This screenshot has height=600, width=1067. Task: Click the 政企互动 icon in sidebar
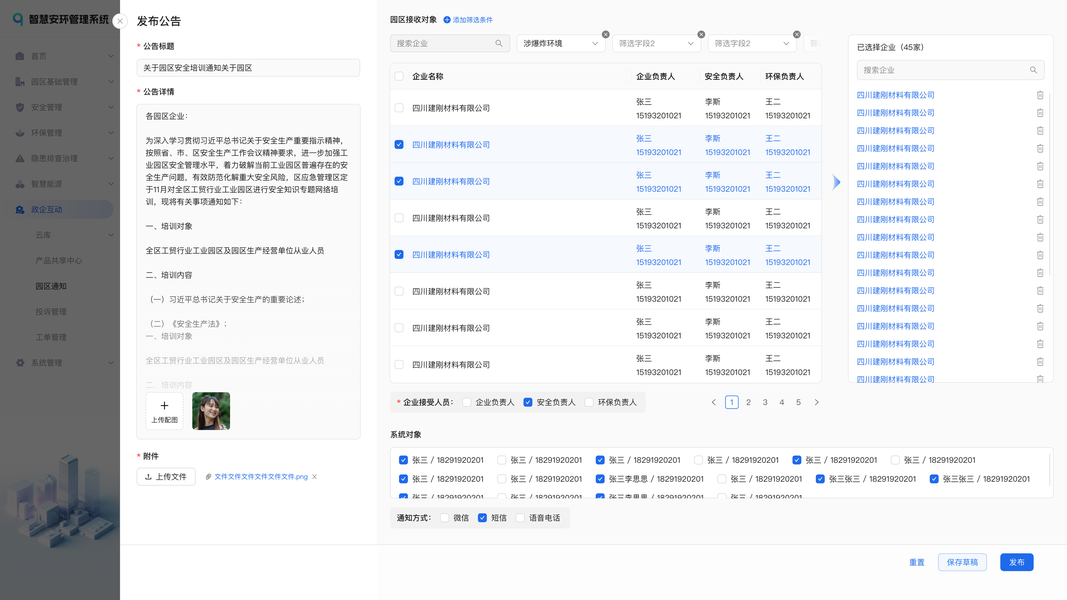pyautogui.click(x=20, y=210)
